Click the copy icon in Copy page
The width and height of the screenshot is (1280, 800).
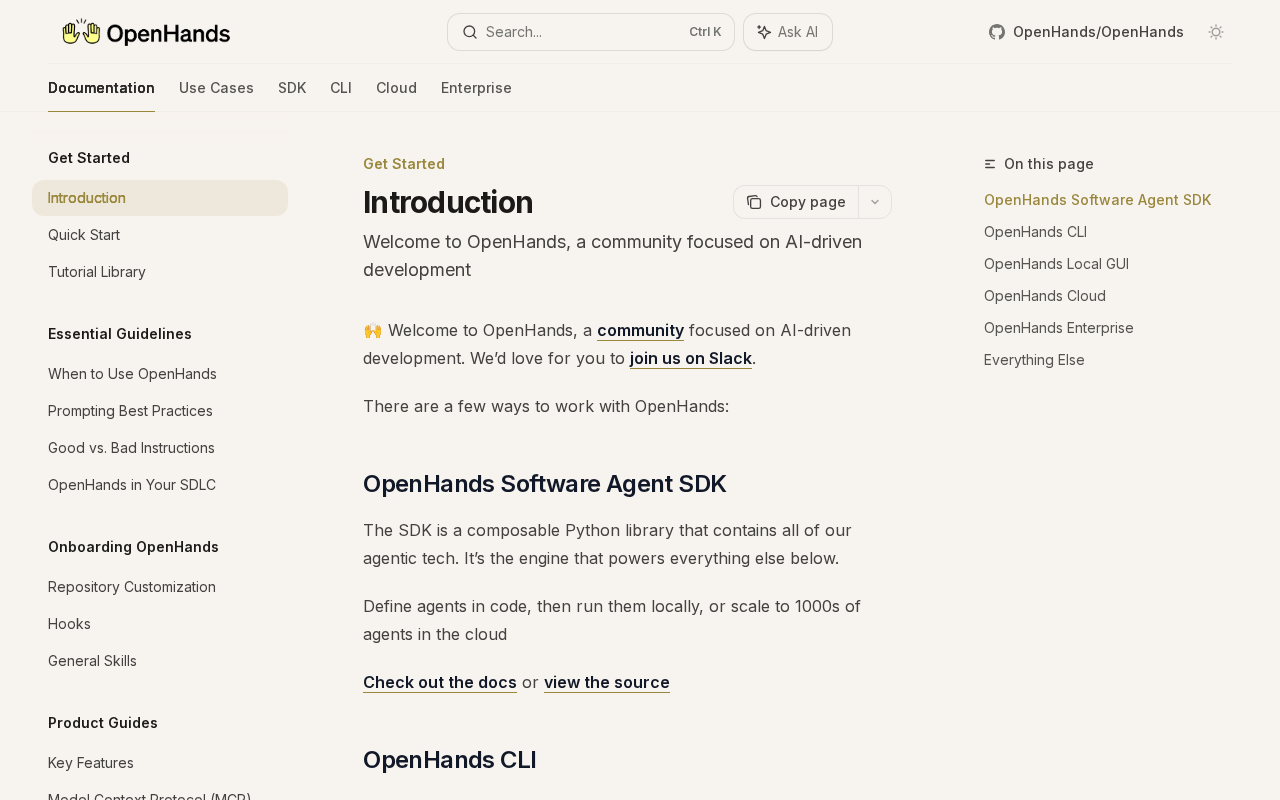[754, 202]
